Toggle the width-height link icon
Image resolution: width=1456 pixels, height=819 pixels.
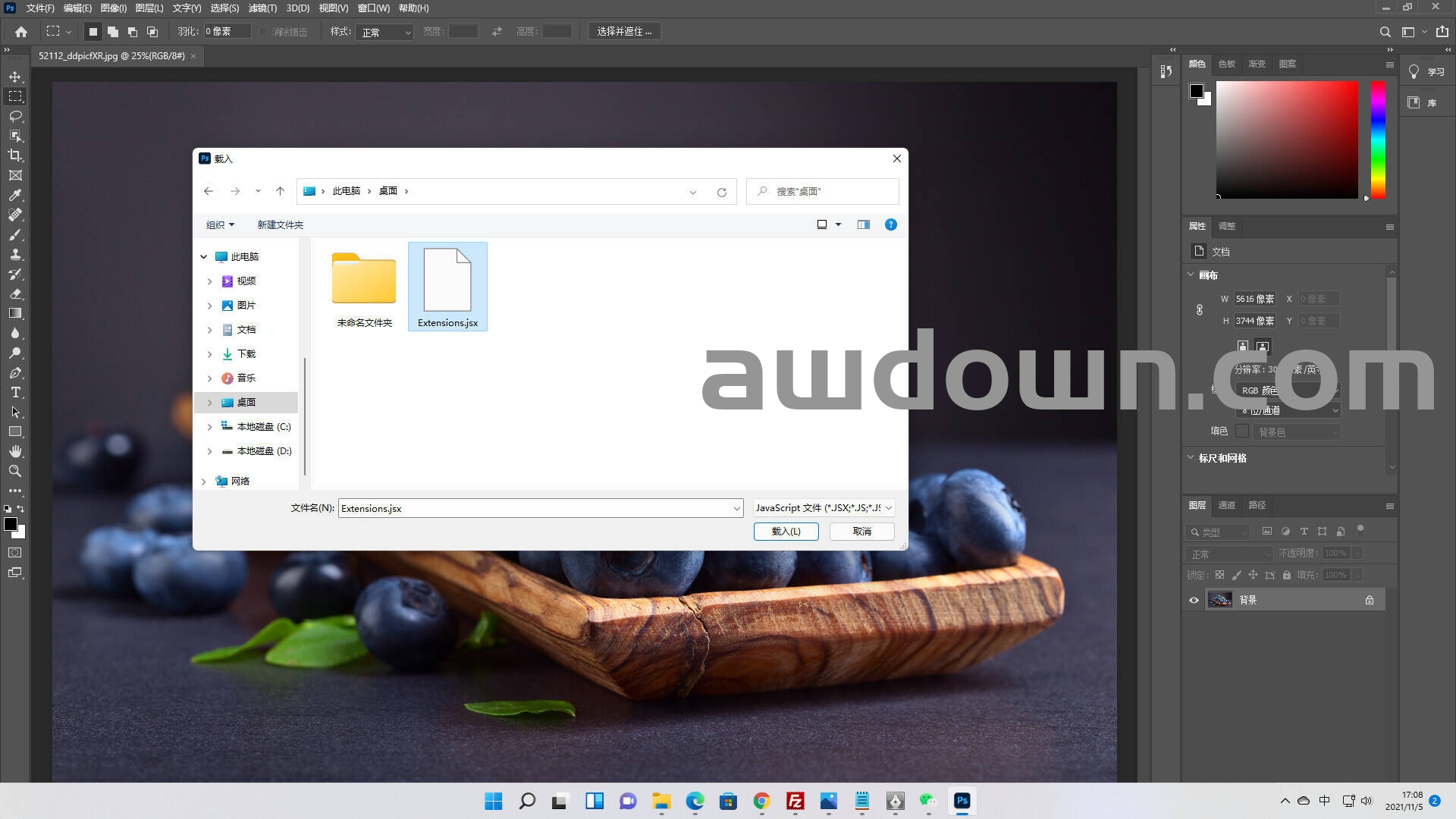pos(1200,309)
